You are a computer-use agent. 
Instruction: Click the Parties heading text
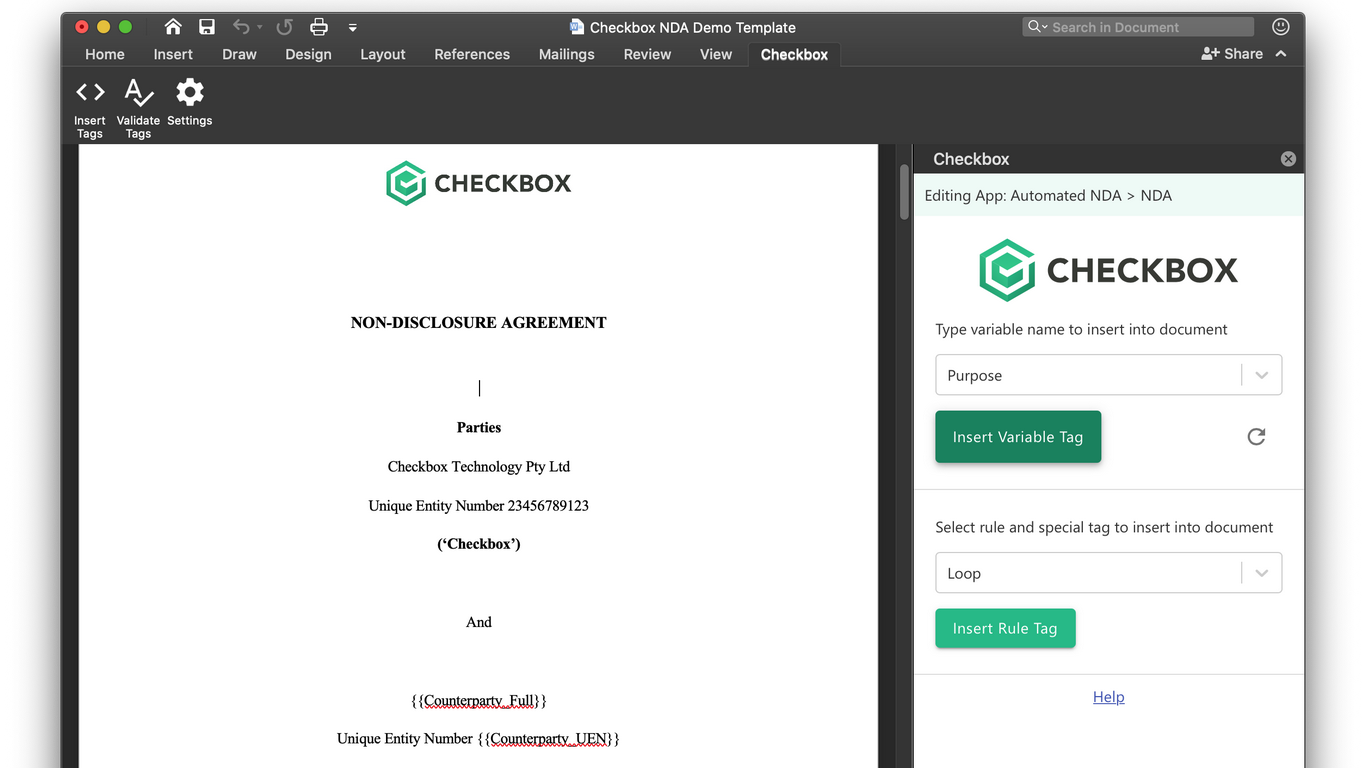479,427
